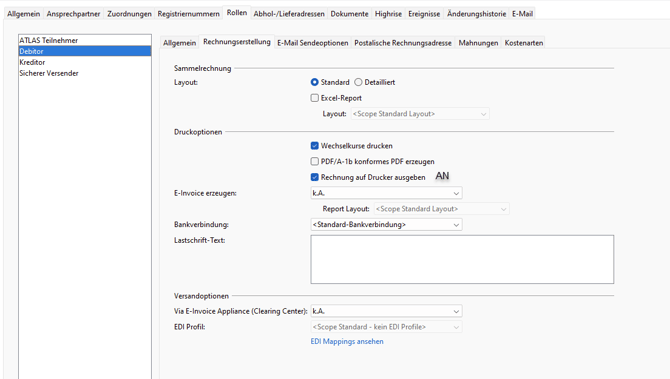Click into the Lastschrift-Text field
The width and height of the screenshot is (670, 379).
[462, 259]
